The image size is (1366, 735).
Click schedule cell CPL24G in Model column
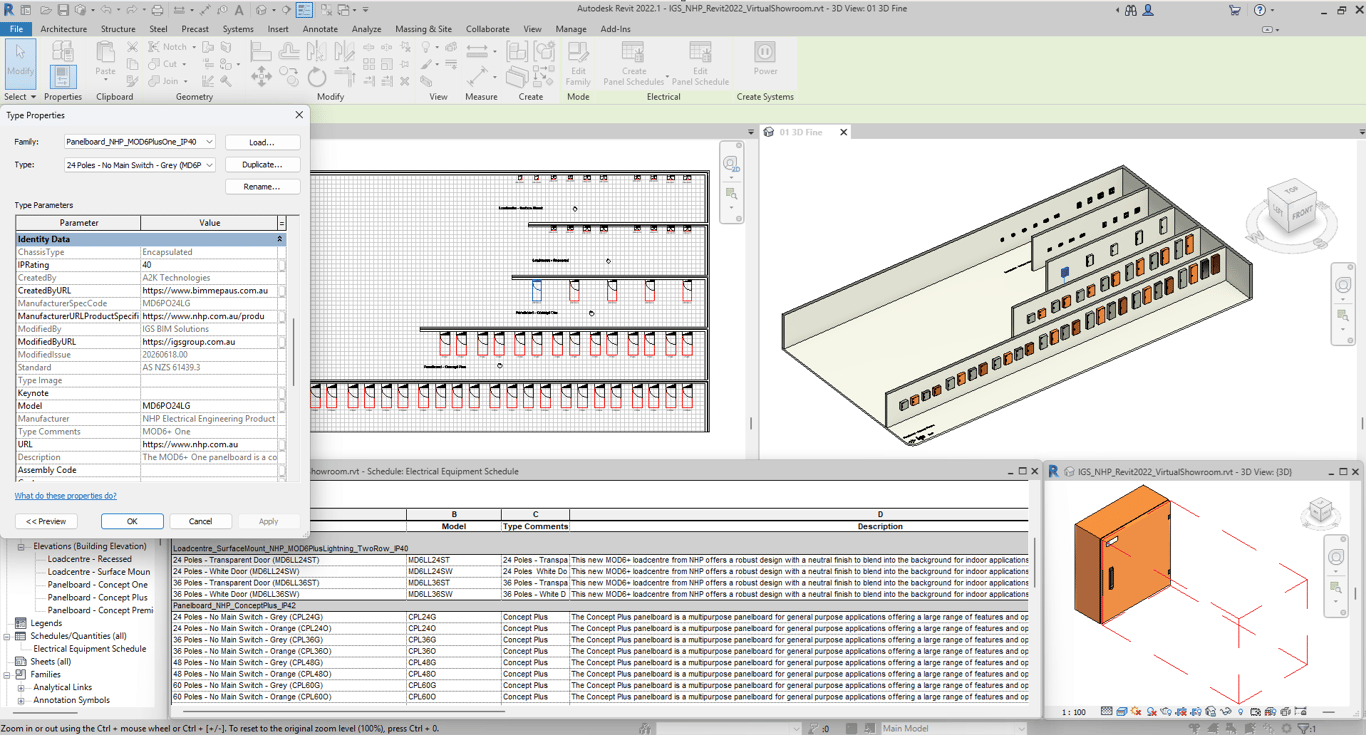coord(453,617)
